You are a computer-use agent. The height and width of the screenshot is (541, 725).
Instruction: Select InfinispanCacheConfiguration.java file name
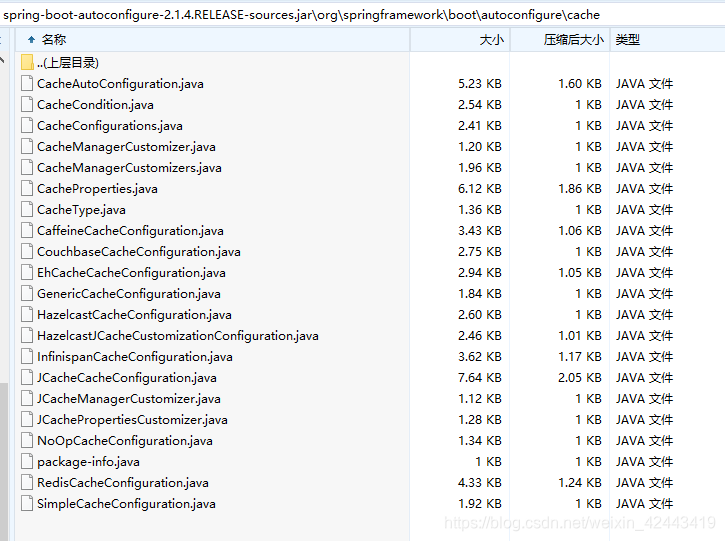point(135,357)
